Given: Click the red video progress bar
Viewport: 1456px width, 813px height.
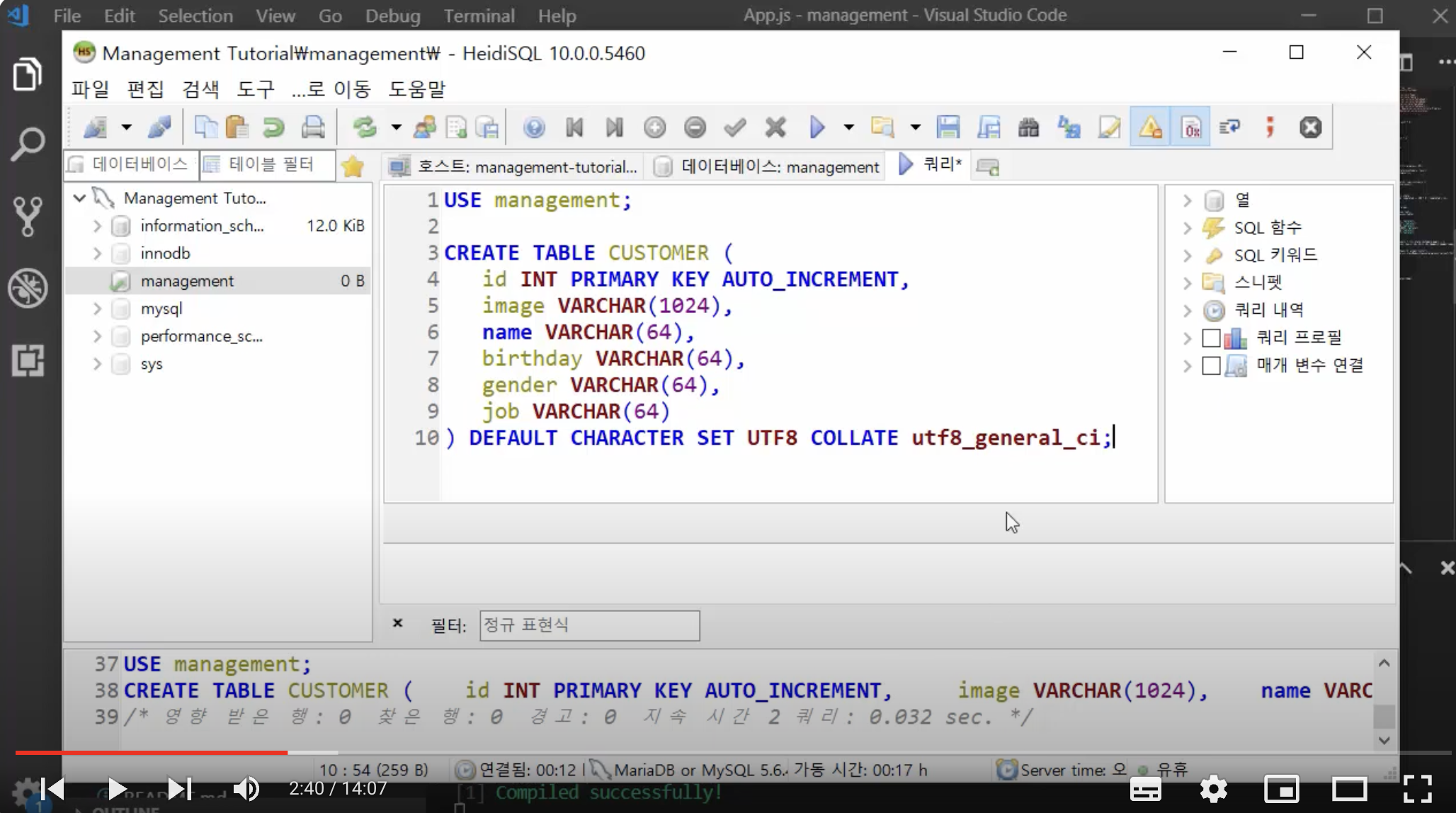Looking at the screenshot, I should click(x=152, y=752).
